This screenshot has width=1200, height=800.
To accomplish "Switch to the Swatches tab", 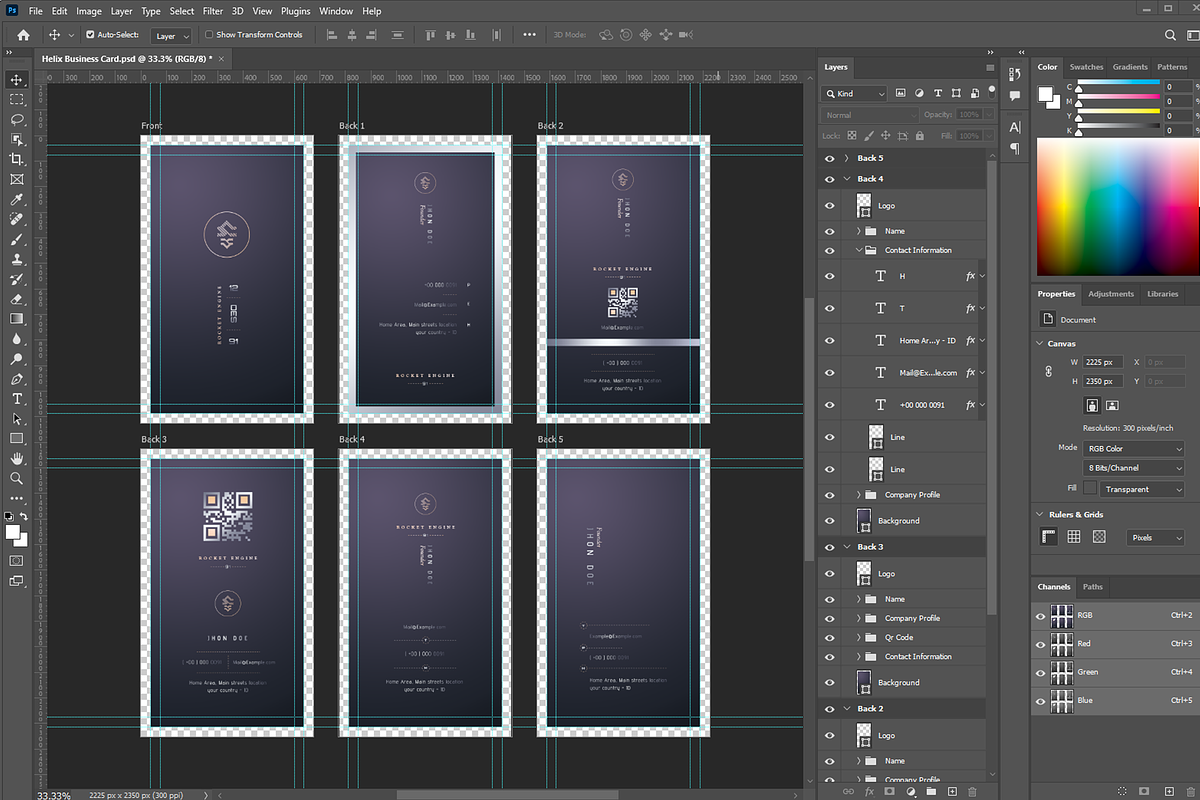I will point(1086,67).
